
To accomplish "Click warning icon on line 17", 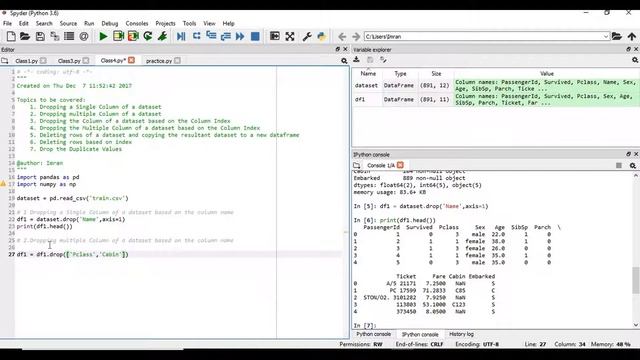I will tap(3, 184).
